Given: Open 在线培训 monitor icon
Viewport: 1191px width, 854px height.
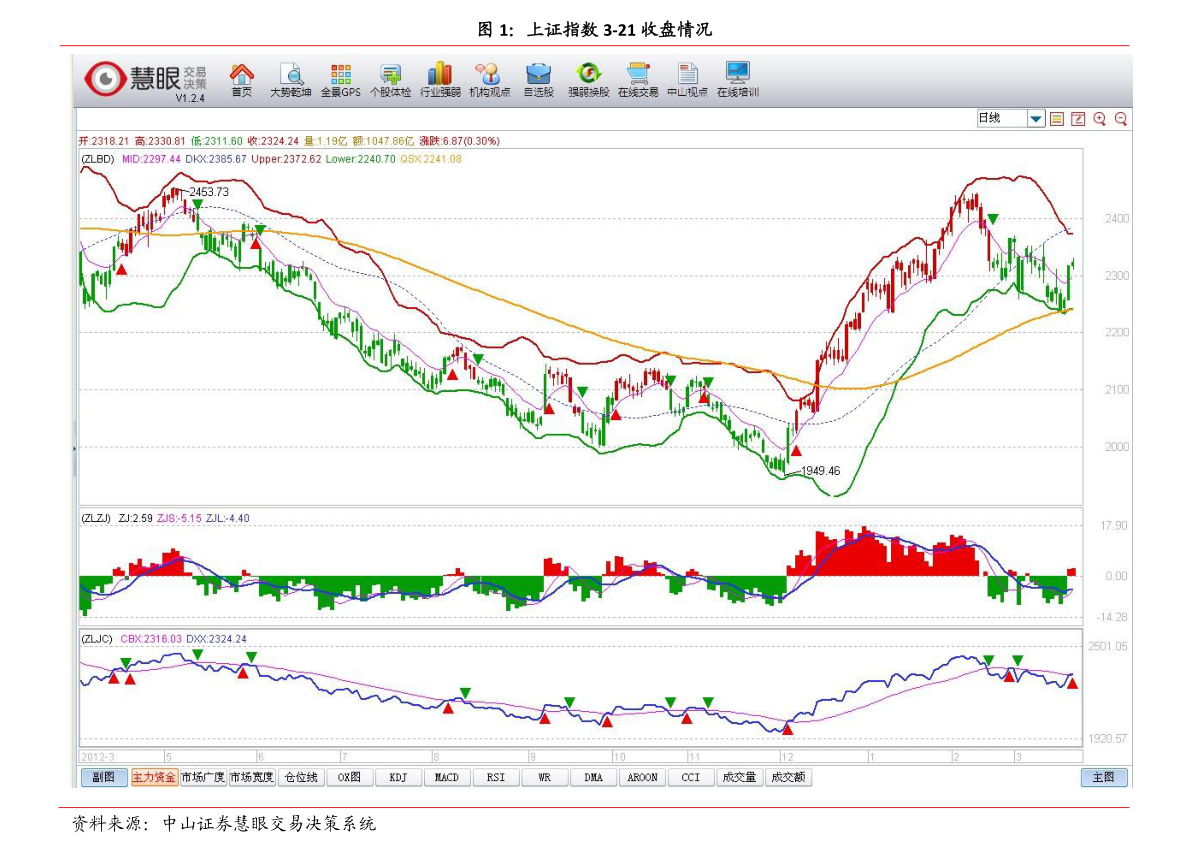Looking at the screenshot, I should click(738, 76).
